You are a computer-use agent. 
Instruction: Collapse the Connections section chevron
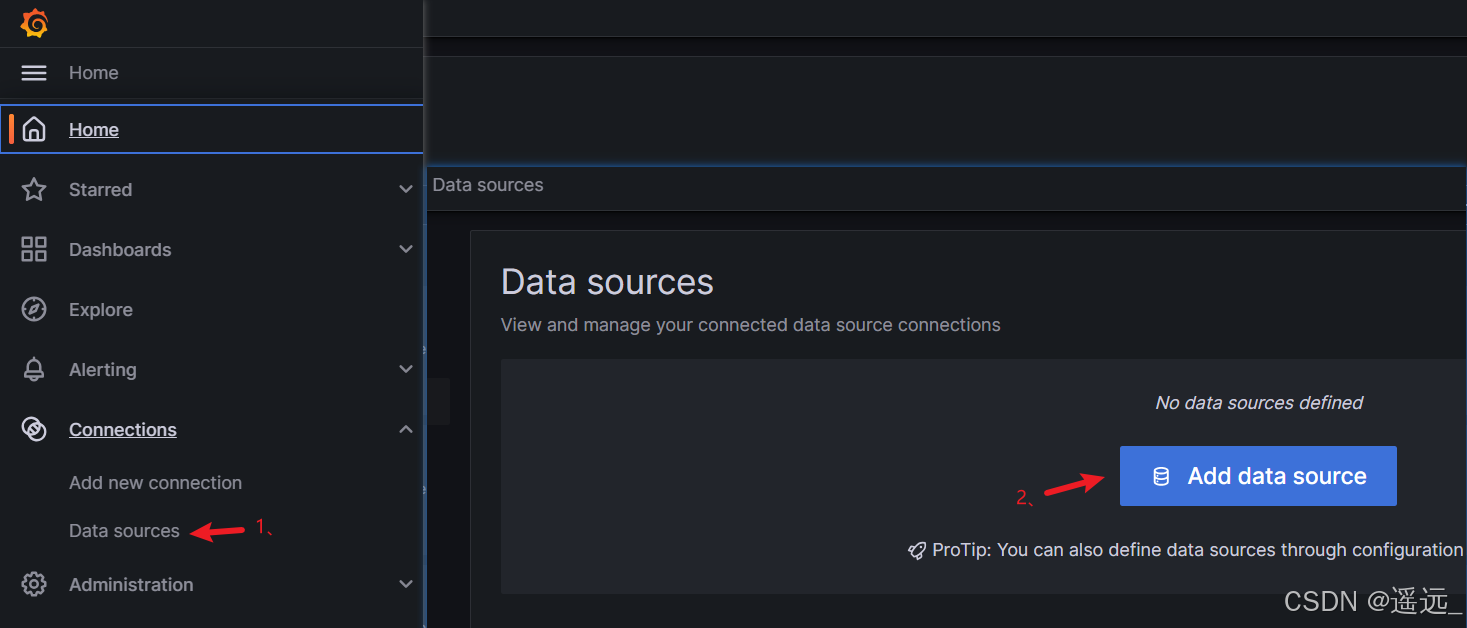405,429
